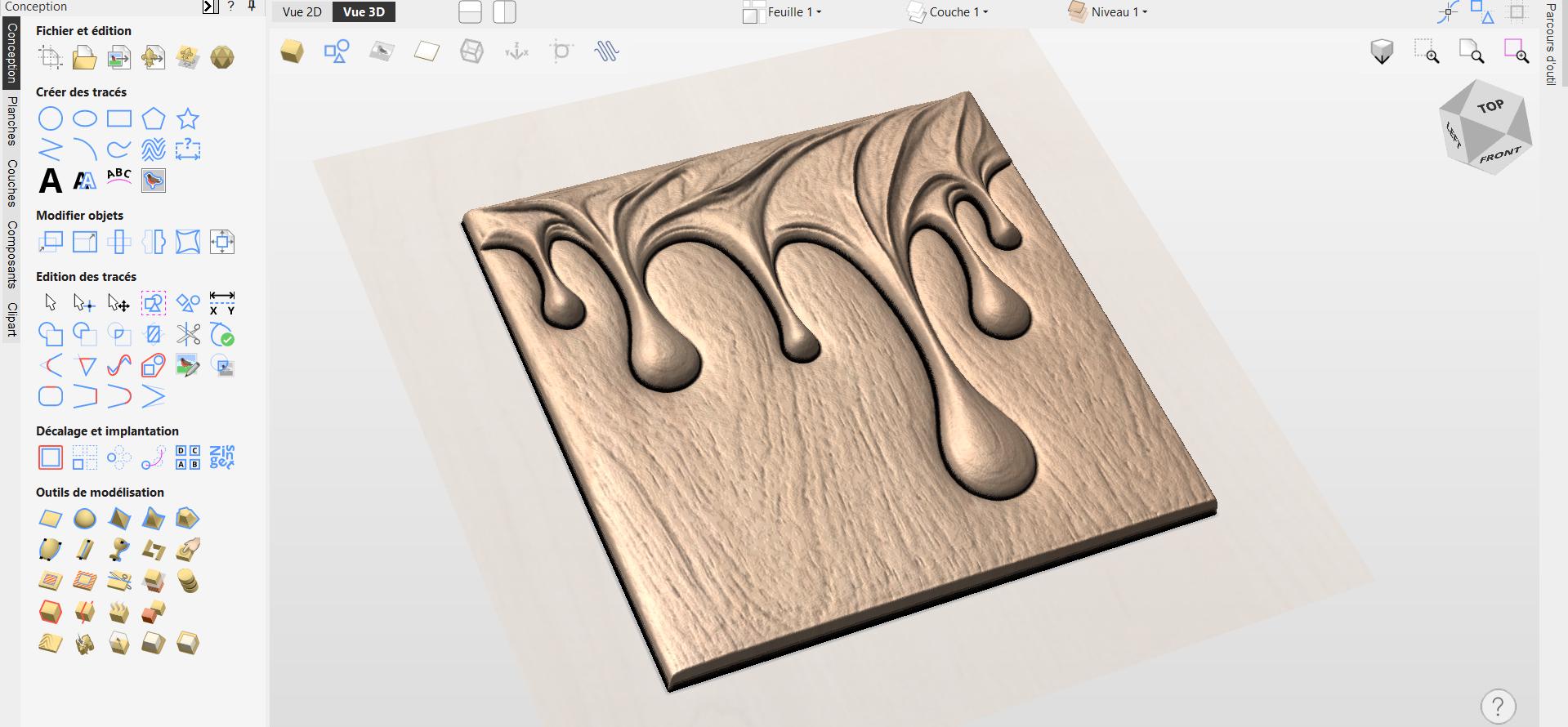Open the two rail sweep modelling tool
Screen dimensions: 1568x727
(119, 519)
